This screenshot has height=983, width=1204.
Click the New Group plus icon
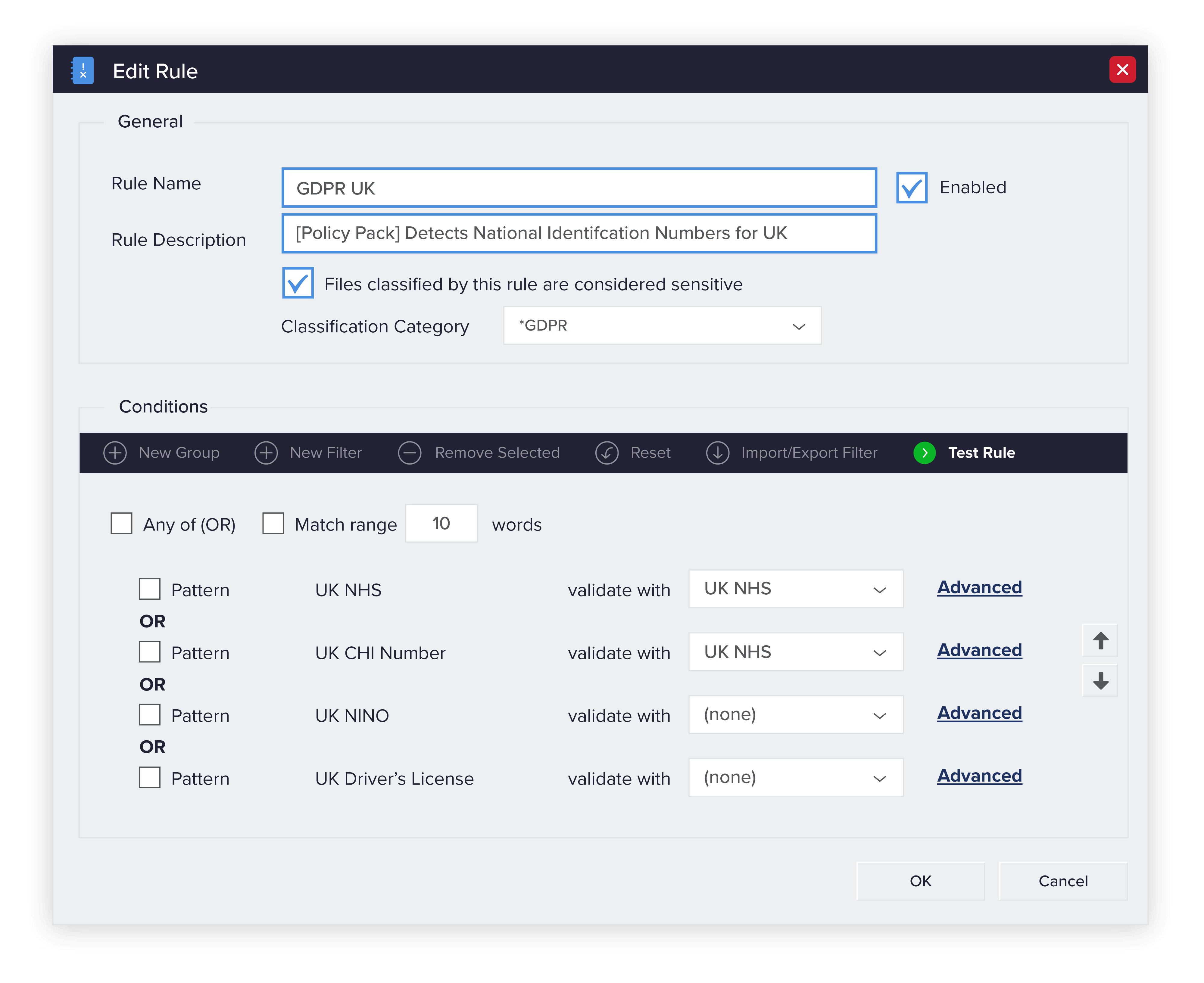point(115,453)
